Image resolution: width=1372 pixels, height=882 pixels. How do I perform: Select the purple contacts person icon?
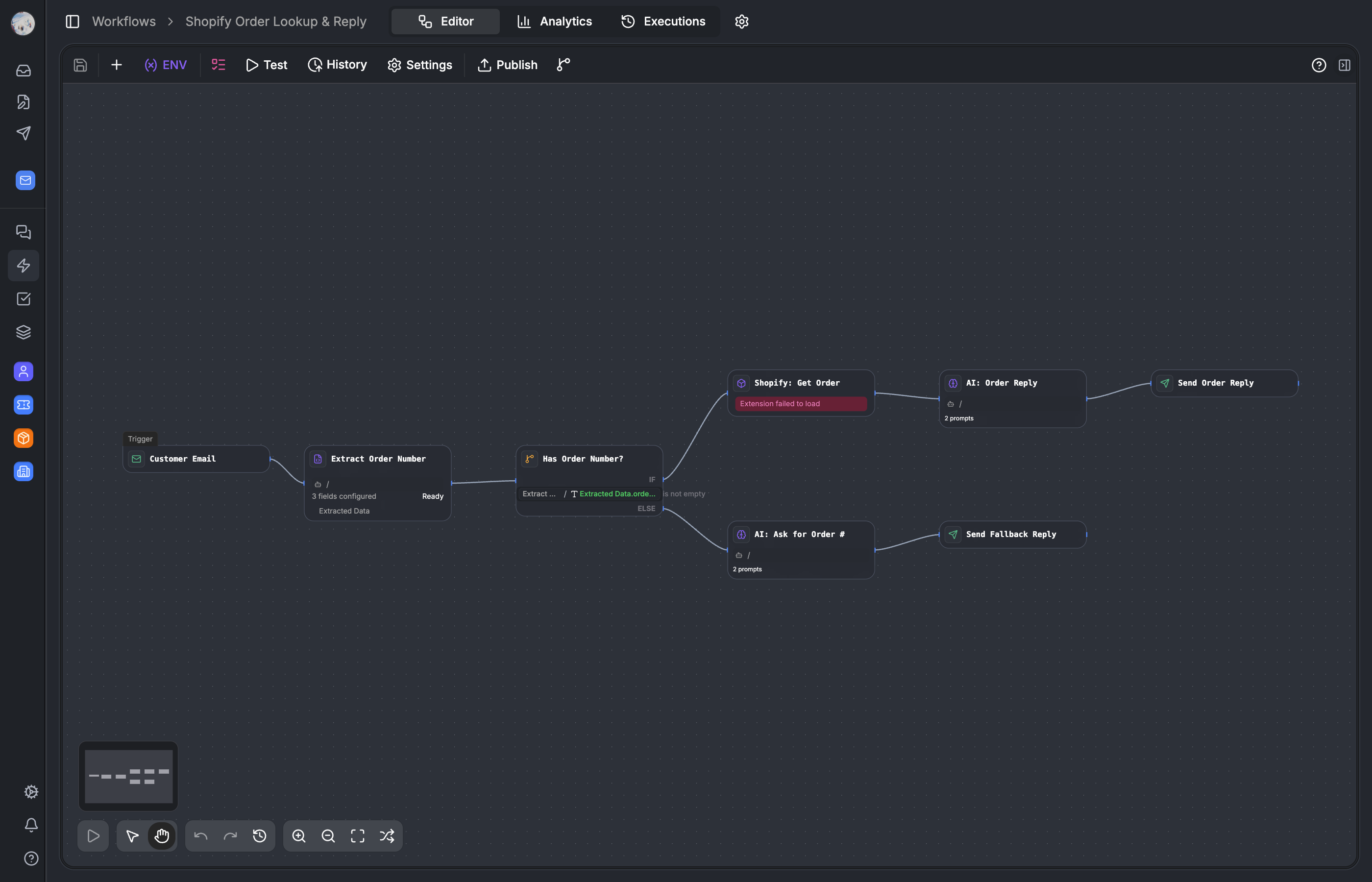[24, 371]
